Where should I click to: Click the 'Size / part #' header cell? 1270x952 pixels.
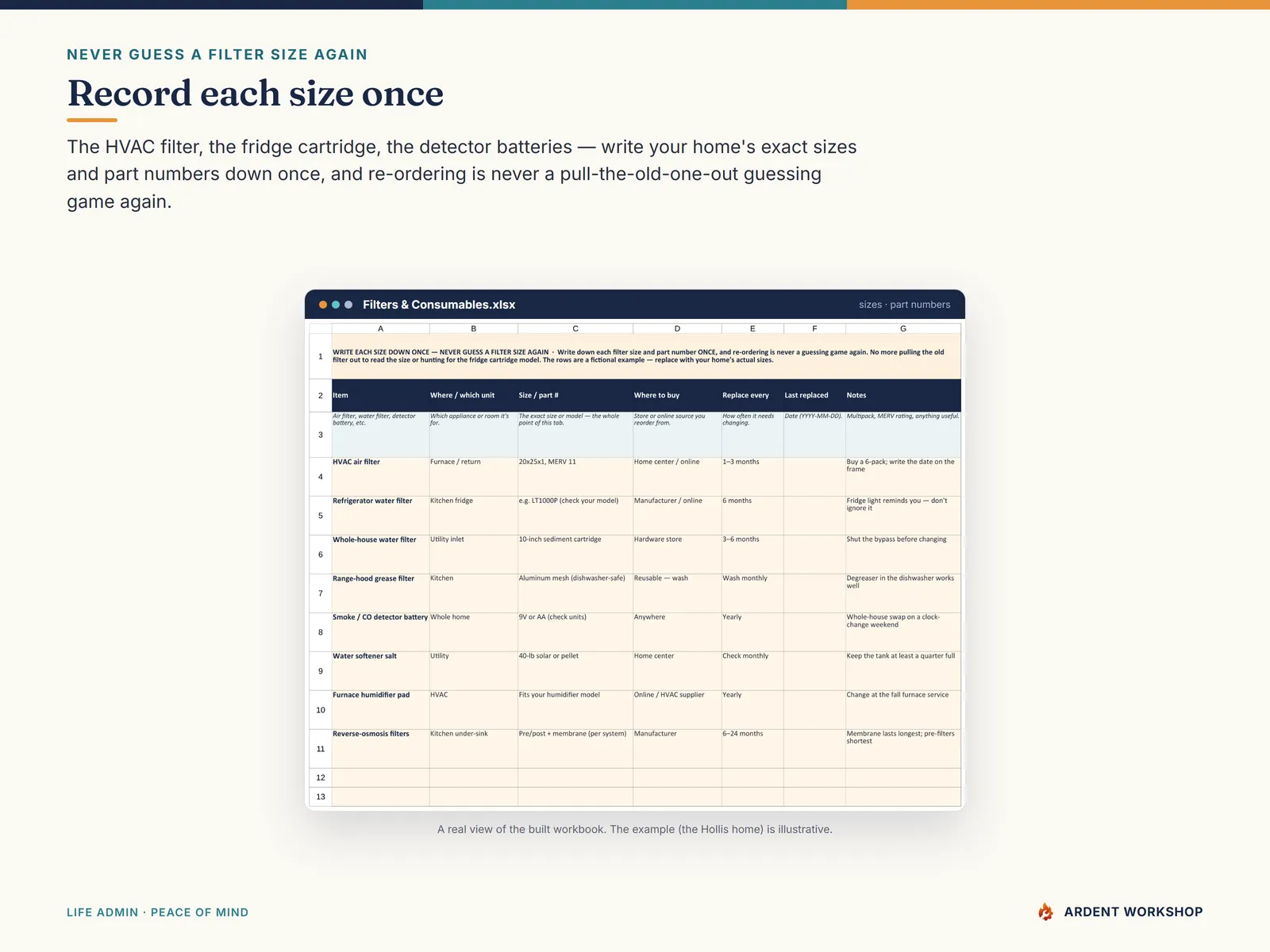click(575, 395)
